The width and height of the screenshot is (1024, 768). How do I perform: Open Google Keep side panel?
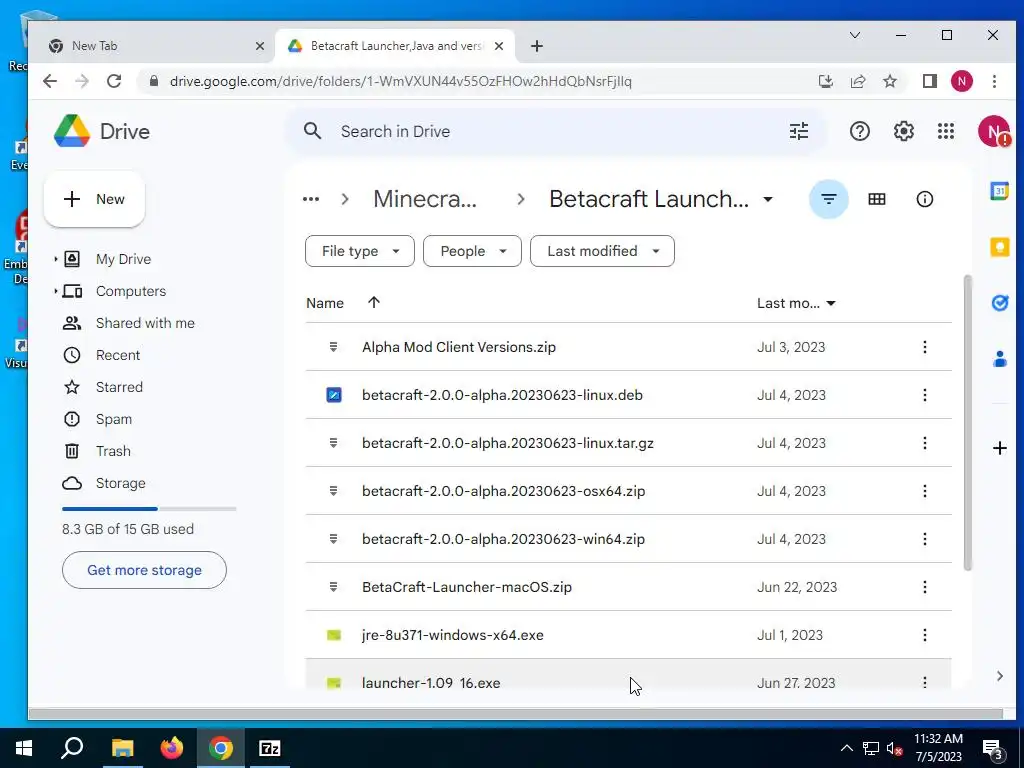pos(999,247)
